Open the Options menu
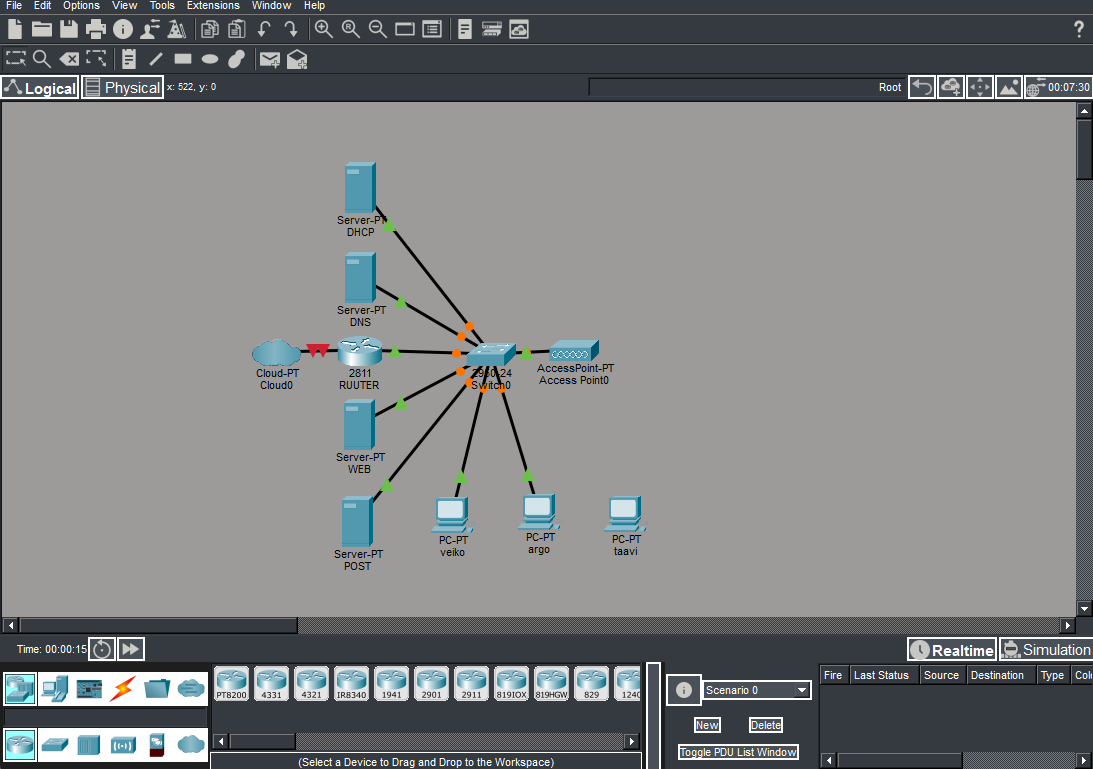This screenshot has height=769, width=1093. coord(82,6)
